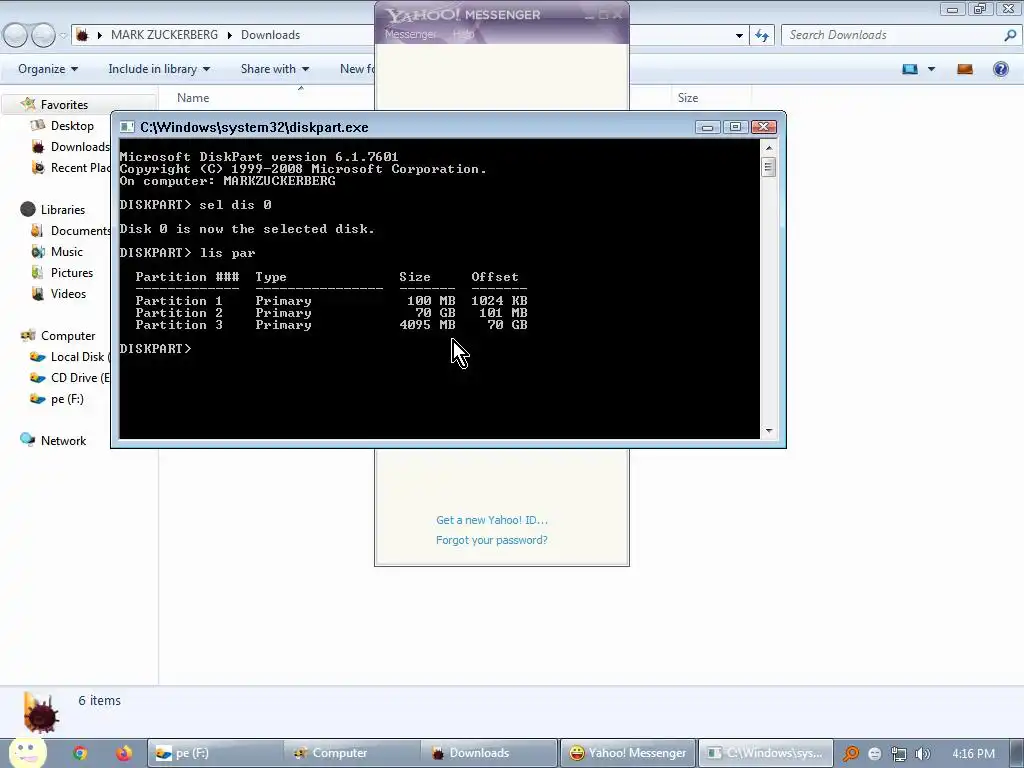Open Recent Places in Favorites

[80, 168]
